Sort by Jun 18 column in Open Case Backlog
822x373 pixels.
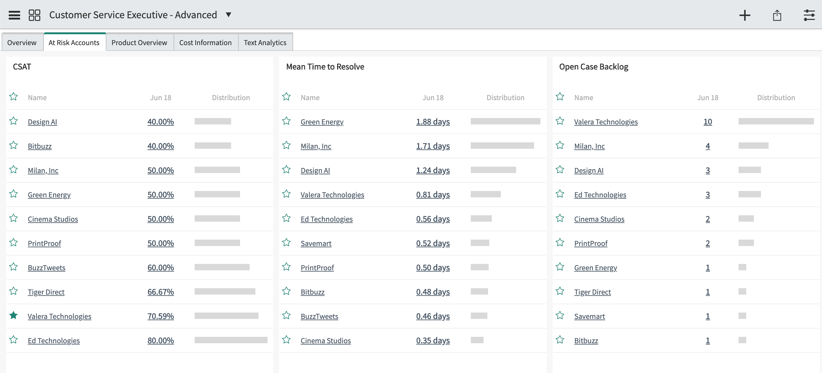[708, 97]
